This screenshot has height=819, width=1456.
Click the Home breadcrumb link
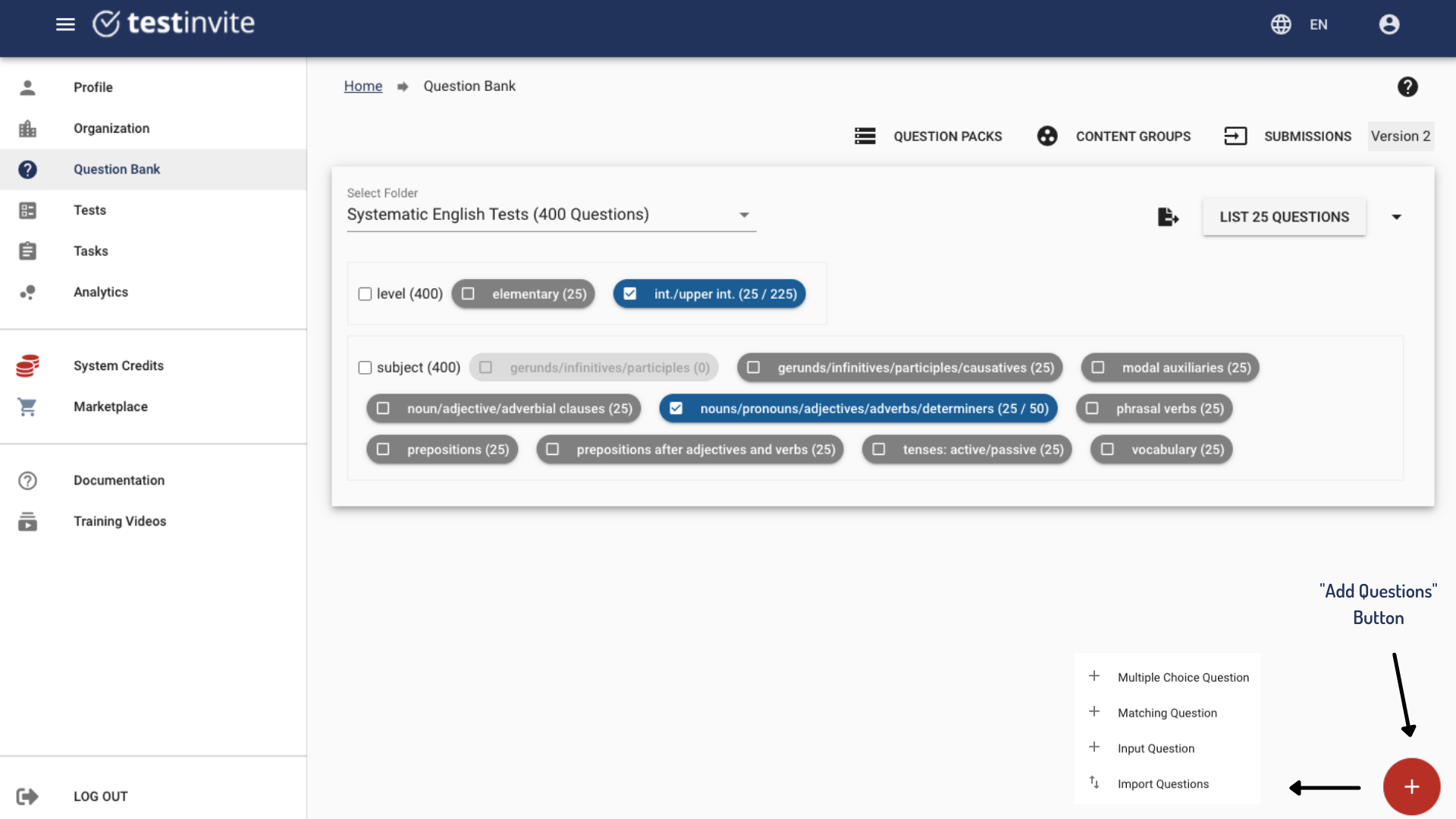point(363,86)
